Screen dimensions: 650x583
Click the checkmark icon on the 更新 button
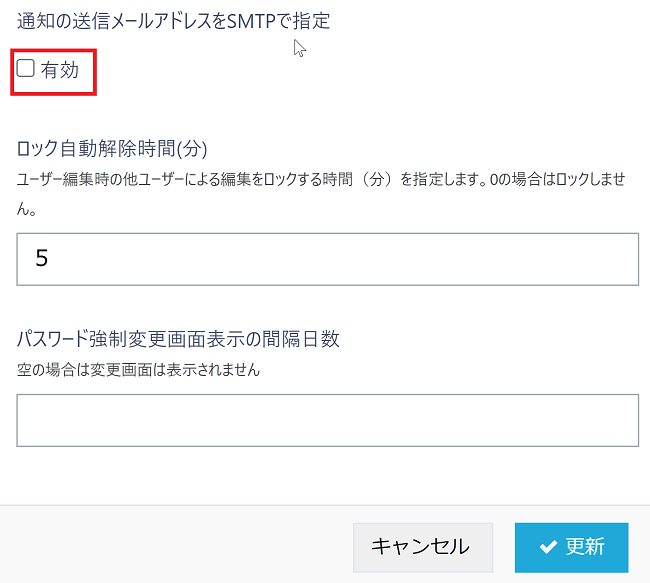(x=547, y=547)
